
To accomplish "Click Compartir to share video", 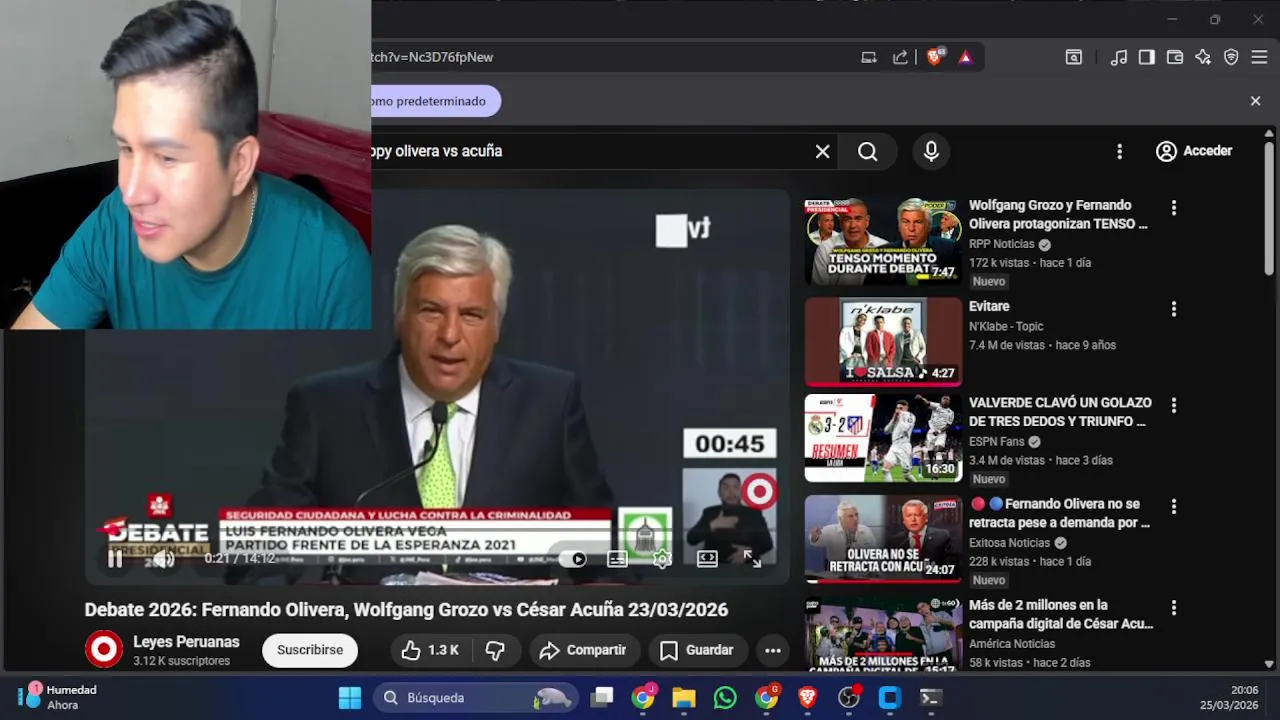I will [x=583, y=650].
